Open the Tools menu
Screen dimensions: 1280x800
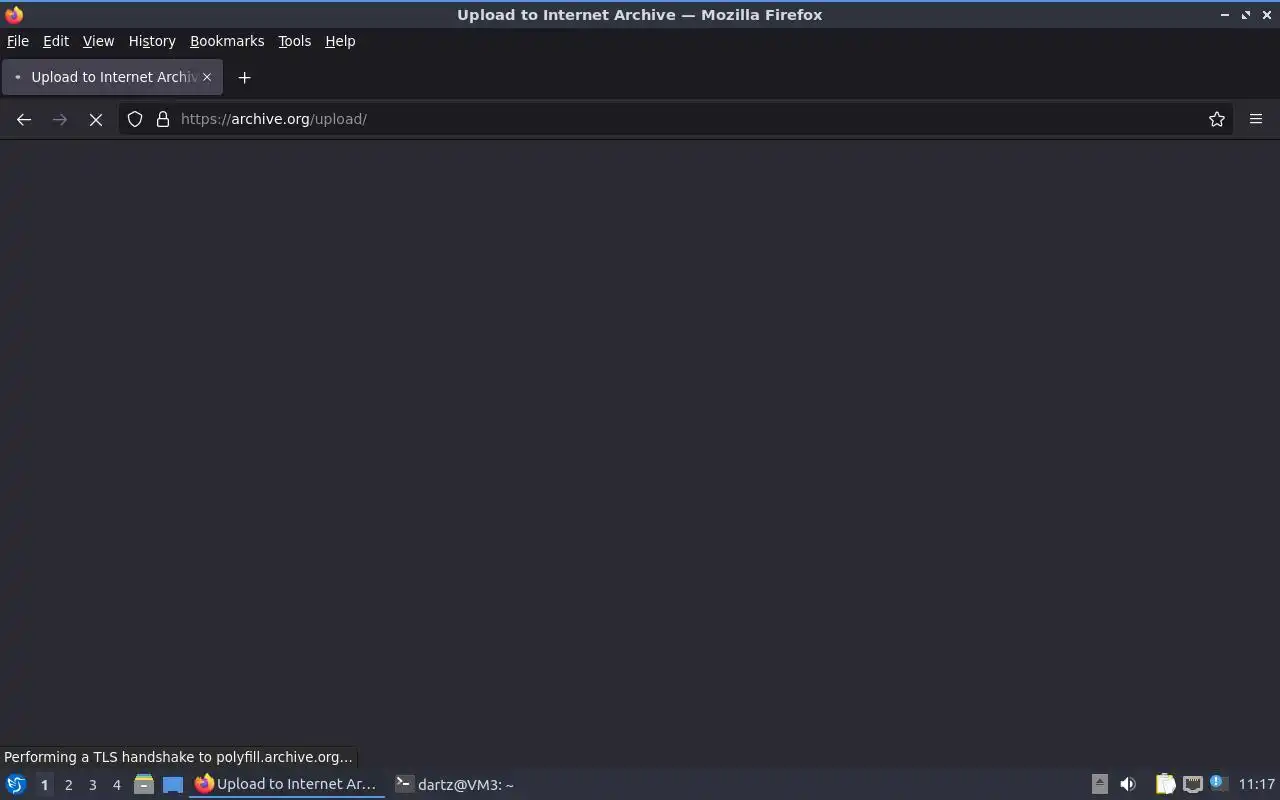click(294, 41)
